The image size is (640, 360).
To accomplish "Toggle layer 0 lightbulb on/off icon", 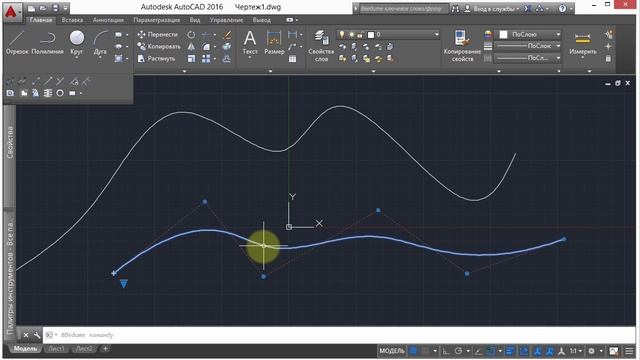I will 342,35.
